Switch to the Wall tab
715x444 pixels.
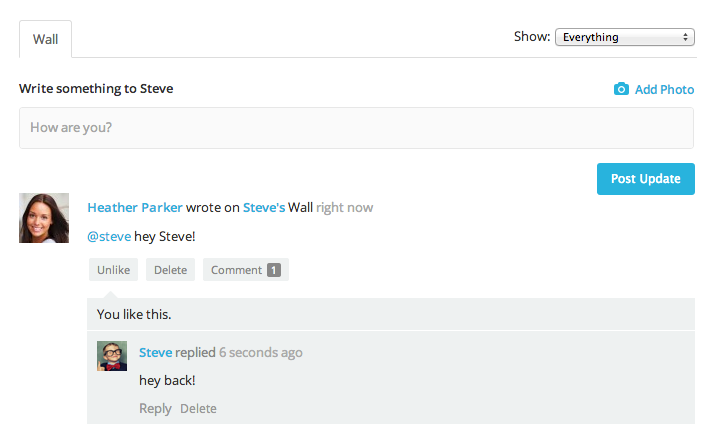45,39
